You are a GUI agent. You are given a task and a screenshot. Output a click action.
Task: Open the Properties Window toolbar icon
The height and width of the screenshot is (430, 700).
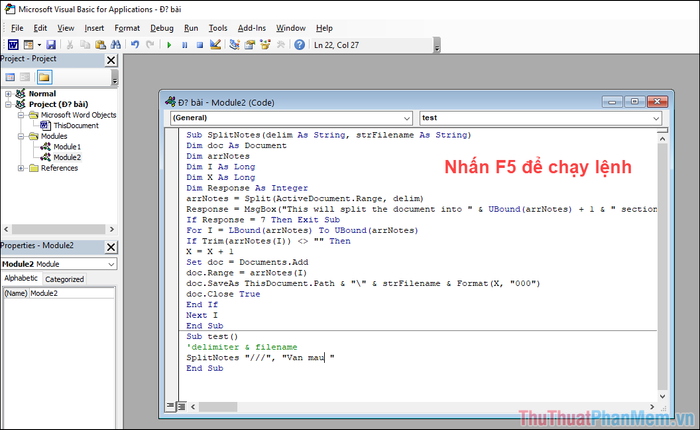click(x=250, y=45)
